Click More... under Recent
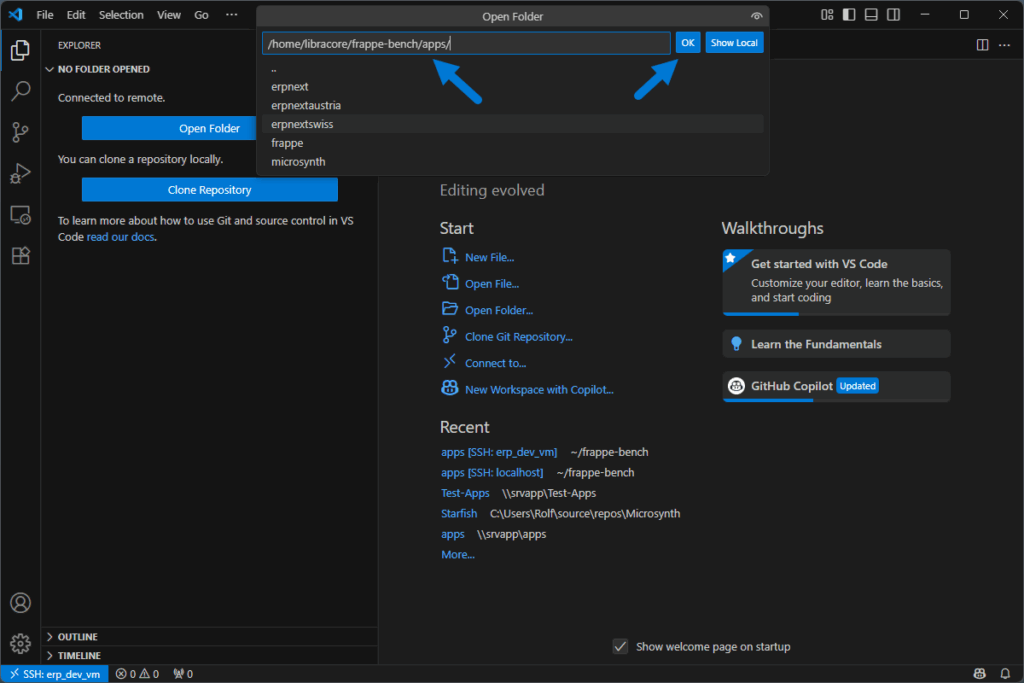 (x=458, y=555)
